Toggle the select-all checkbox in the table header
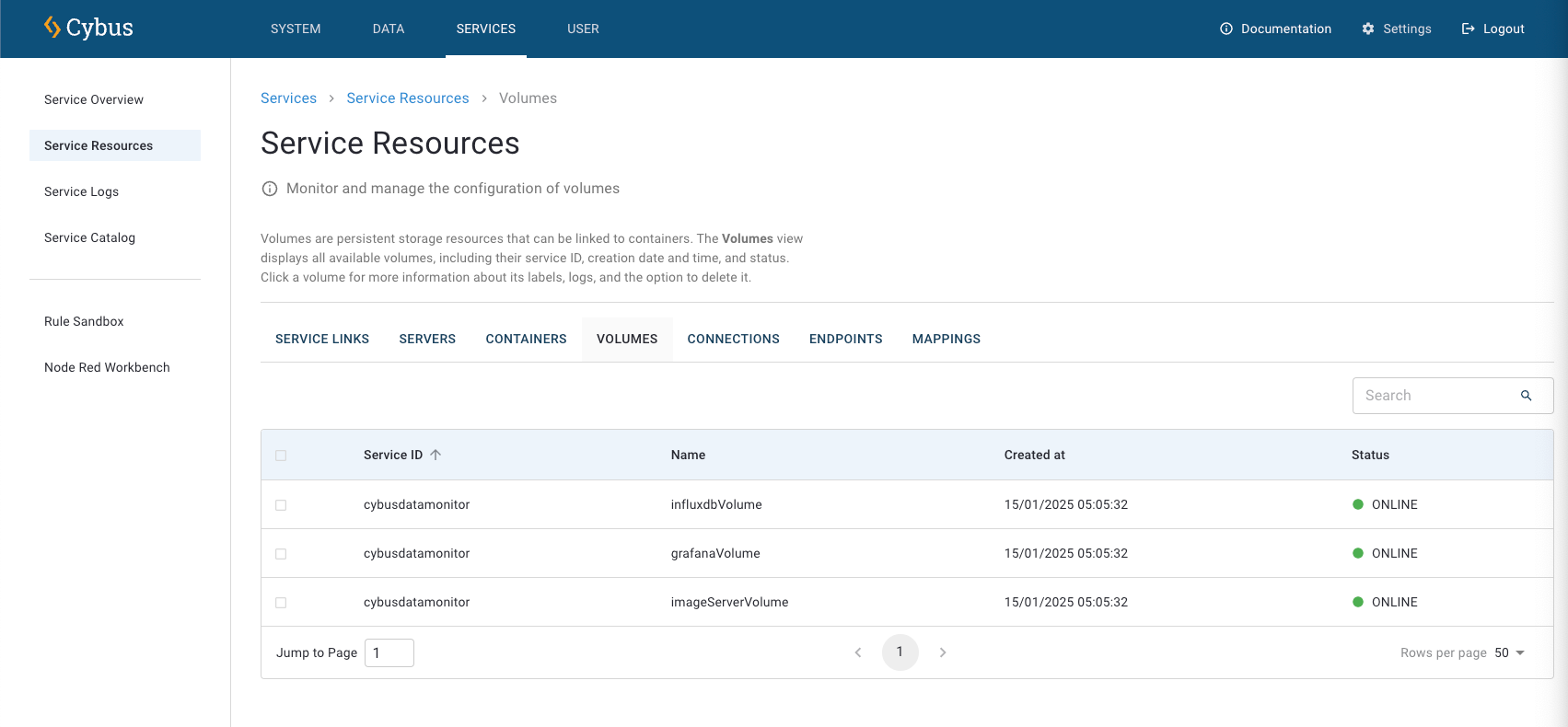The width and height of the screenshot is (1568, 727). (281, 456)
